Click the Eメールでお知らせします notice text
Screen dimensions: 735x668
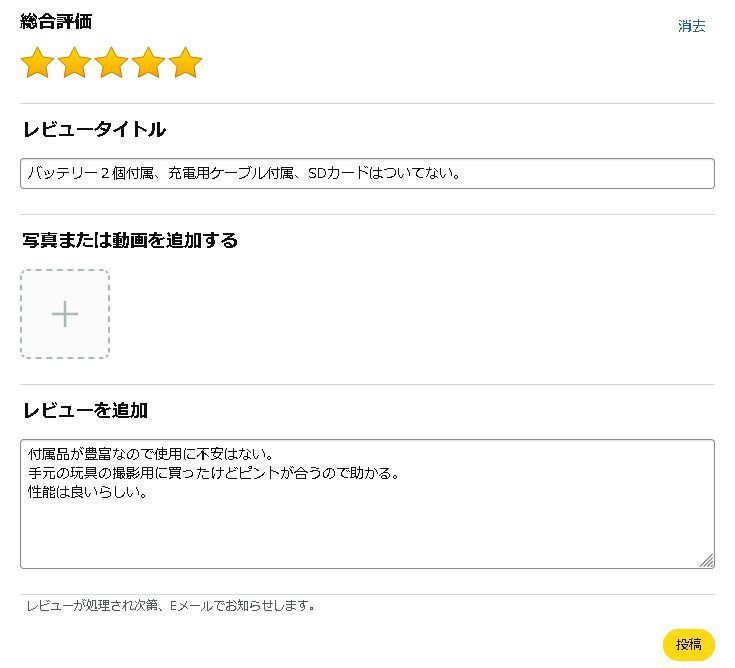coord(242,606)
